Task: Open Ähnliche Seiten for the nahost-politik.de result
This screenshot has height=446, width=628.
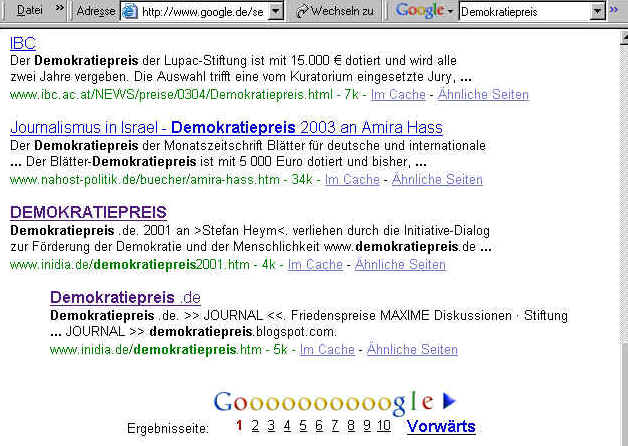Action: click(437, 179)
